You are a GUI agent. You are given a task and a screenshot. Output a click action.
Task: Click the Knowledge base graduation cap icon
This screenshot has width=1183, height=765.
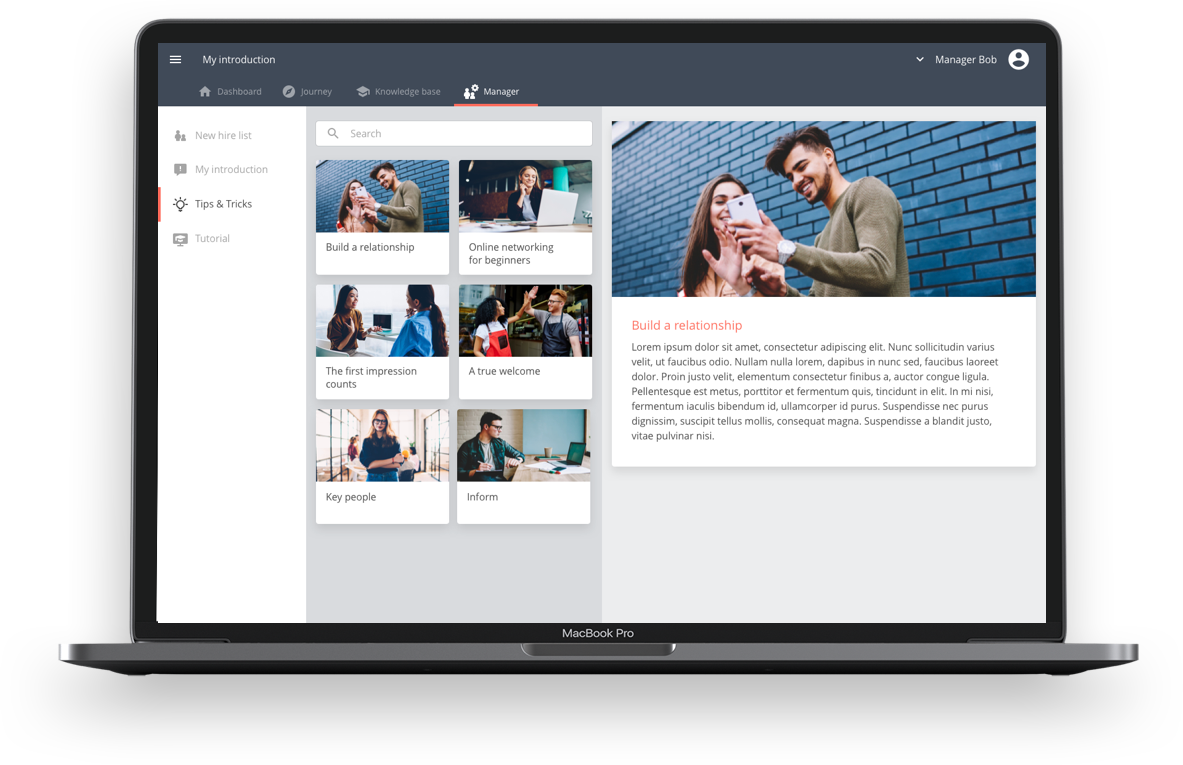click(x=363, y=91)
